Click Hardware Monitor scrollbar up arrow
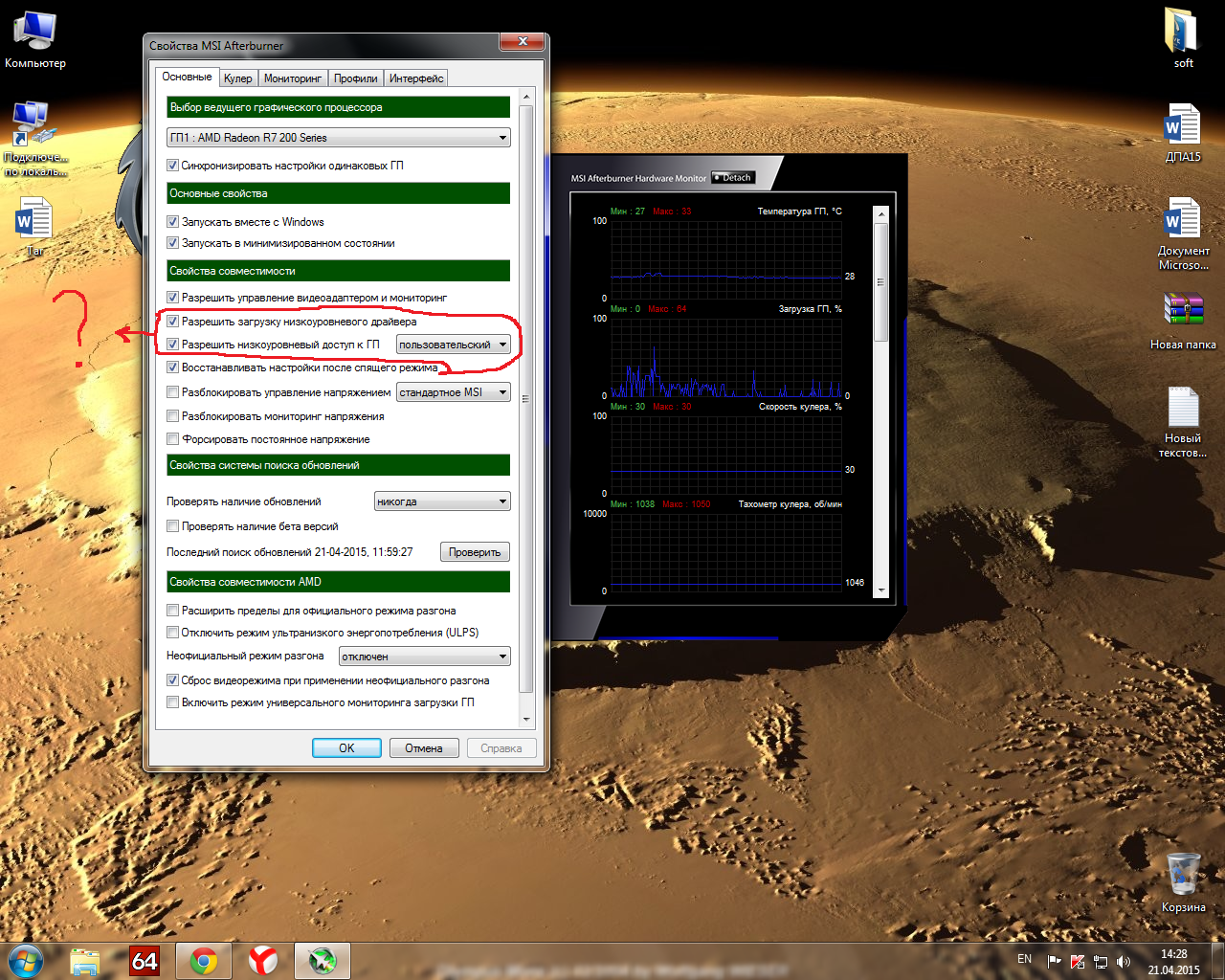1225x980 pixels. tap(881, 212)
